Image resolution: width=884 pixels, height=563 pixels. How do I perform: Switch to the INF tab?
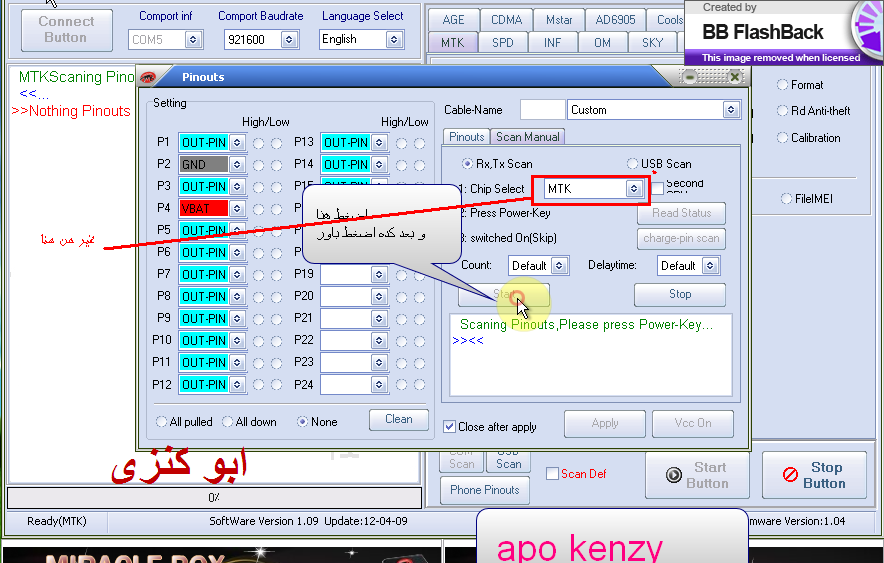552,43
